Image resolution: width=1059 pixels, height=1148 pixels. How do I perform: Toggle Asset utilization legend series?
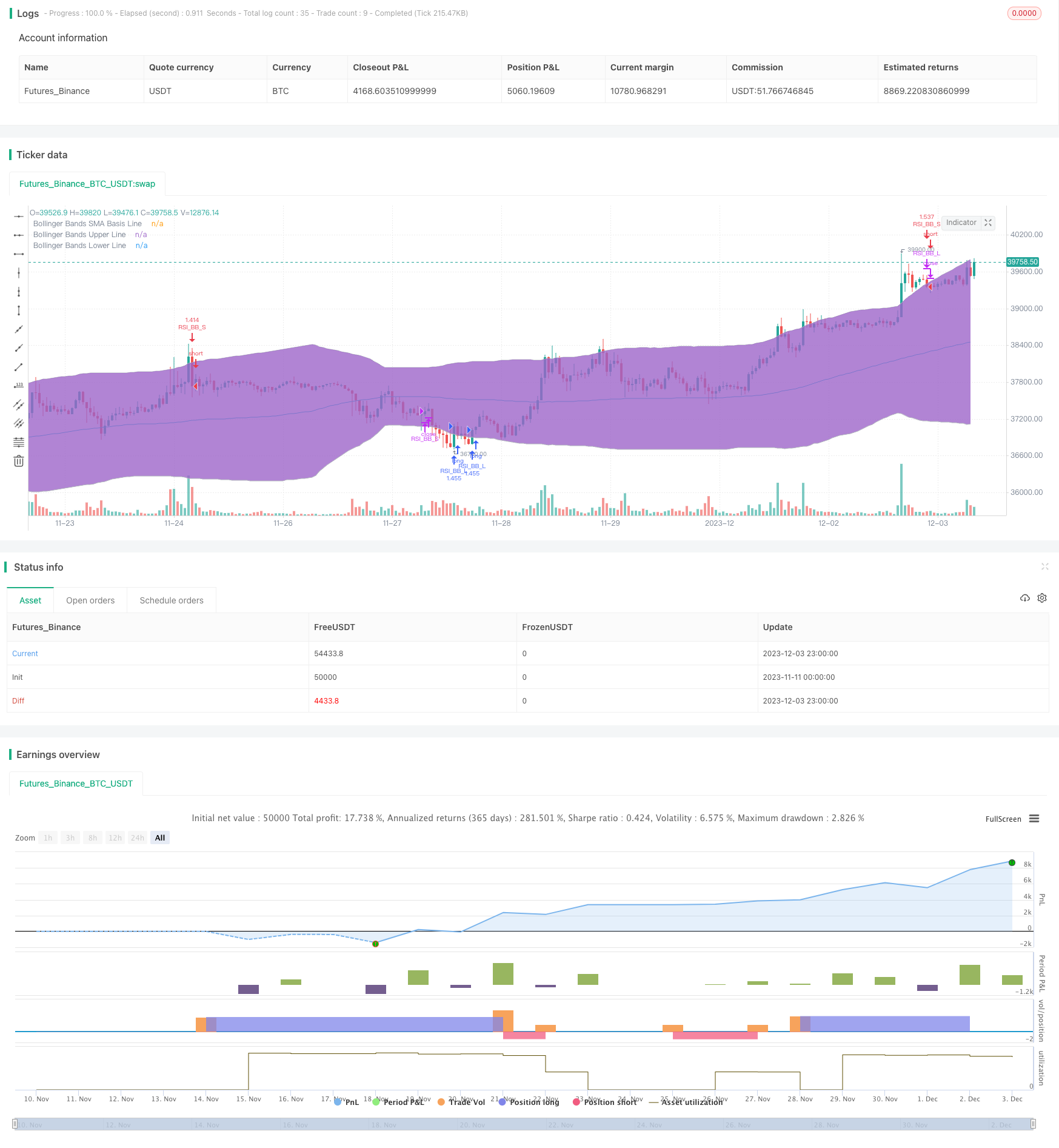(686, 1102)
